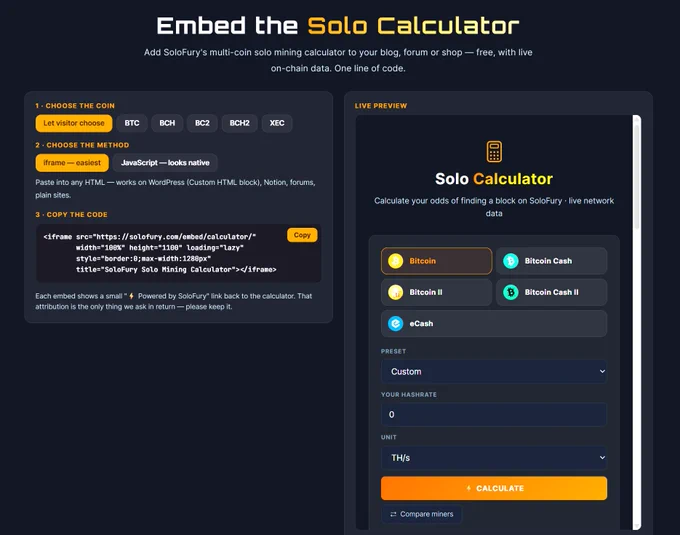Click the 2 · CHOOSE THE METHOD heading
680x535 pixels.
pyautogui.click(x=82, y=145)
